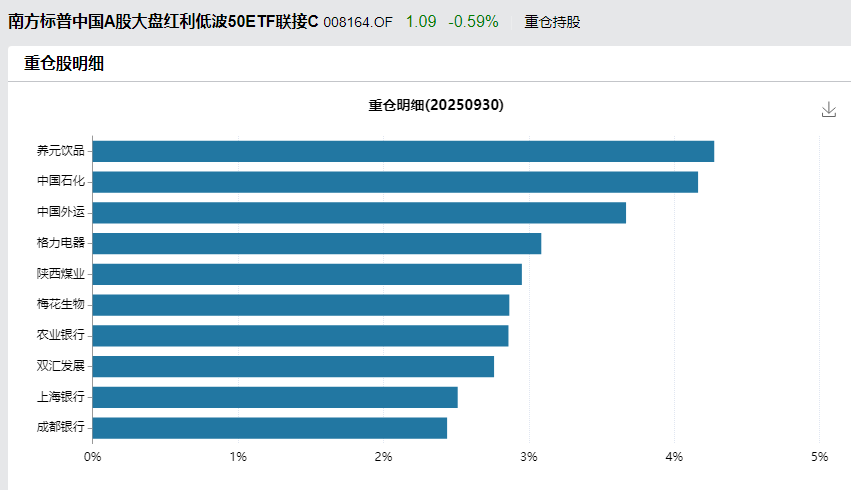The height and width of the screenshot is (490, 851).
Task: Click the change percent -0.59%
Action: pyautogui.click(x=473, y=22)
